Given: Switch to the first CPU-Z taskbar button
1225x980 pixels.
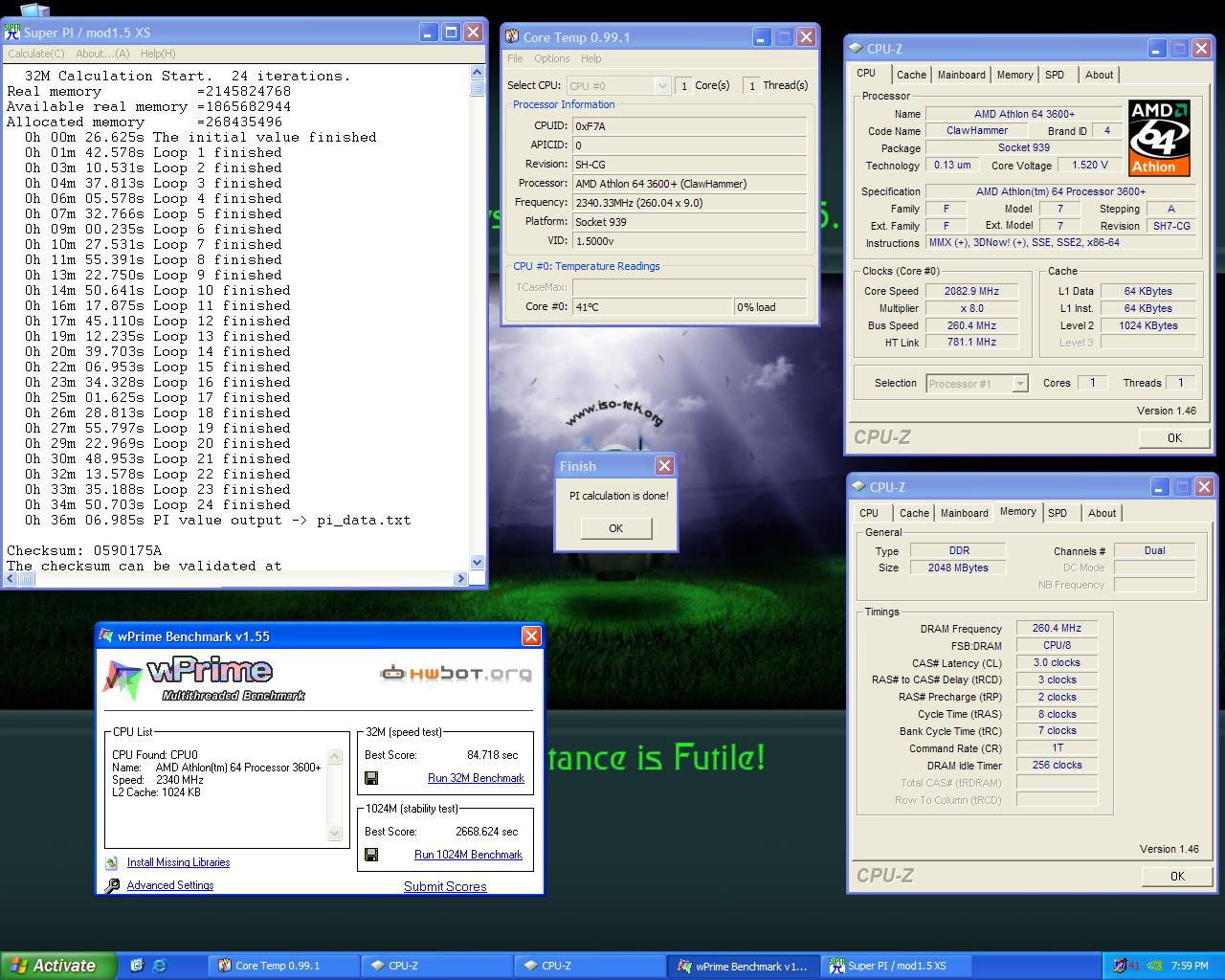Looking at the screenshot, I should point(437,966).
